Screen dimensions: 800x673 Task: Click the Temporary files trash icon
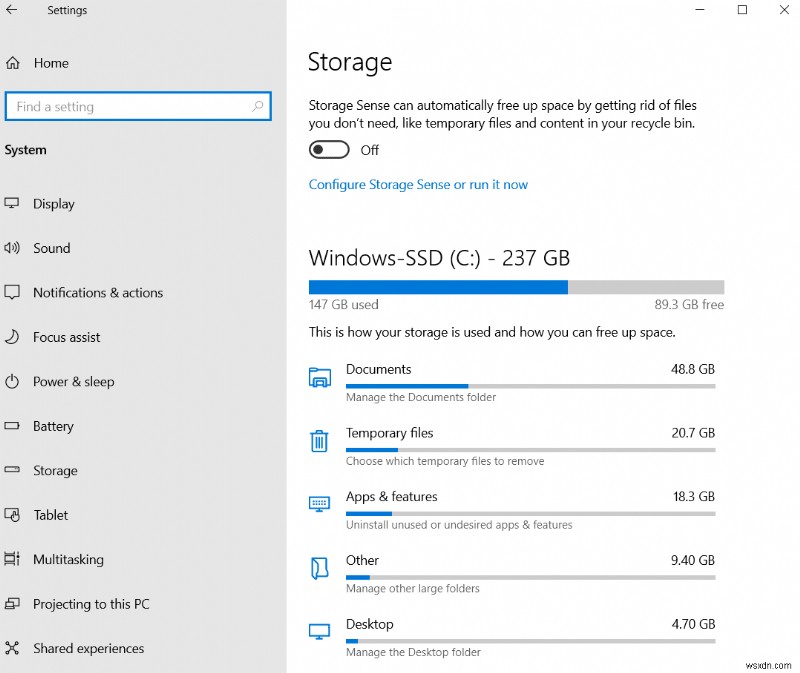[x=320, y=441]
